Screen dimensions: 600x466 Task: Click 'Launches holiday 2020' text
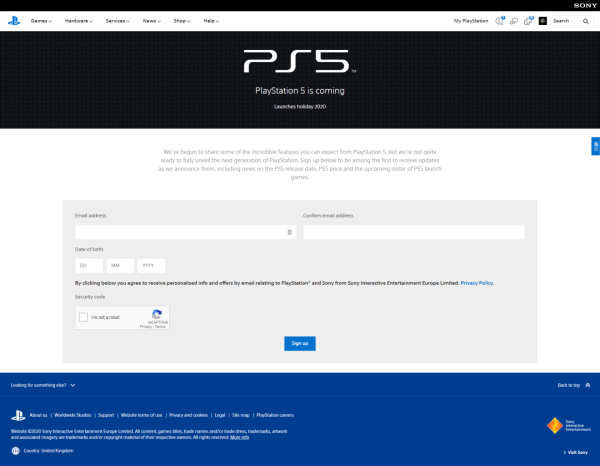300,106
